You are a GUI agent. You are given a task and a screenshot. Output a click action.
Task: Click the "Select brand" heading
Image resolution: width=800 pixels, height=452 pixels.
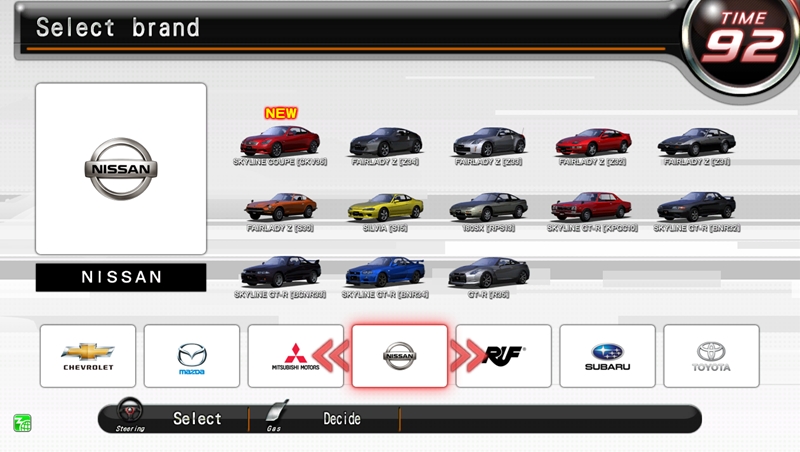coord(118,28)
